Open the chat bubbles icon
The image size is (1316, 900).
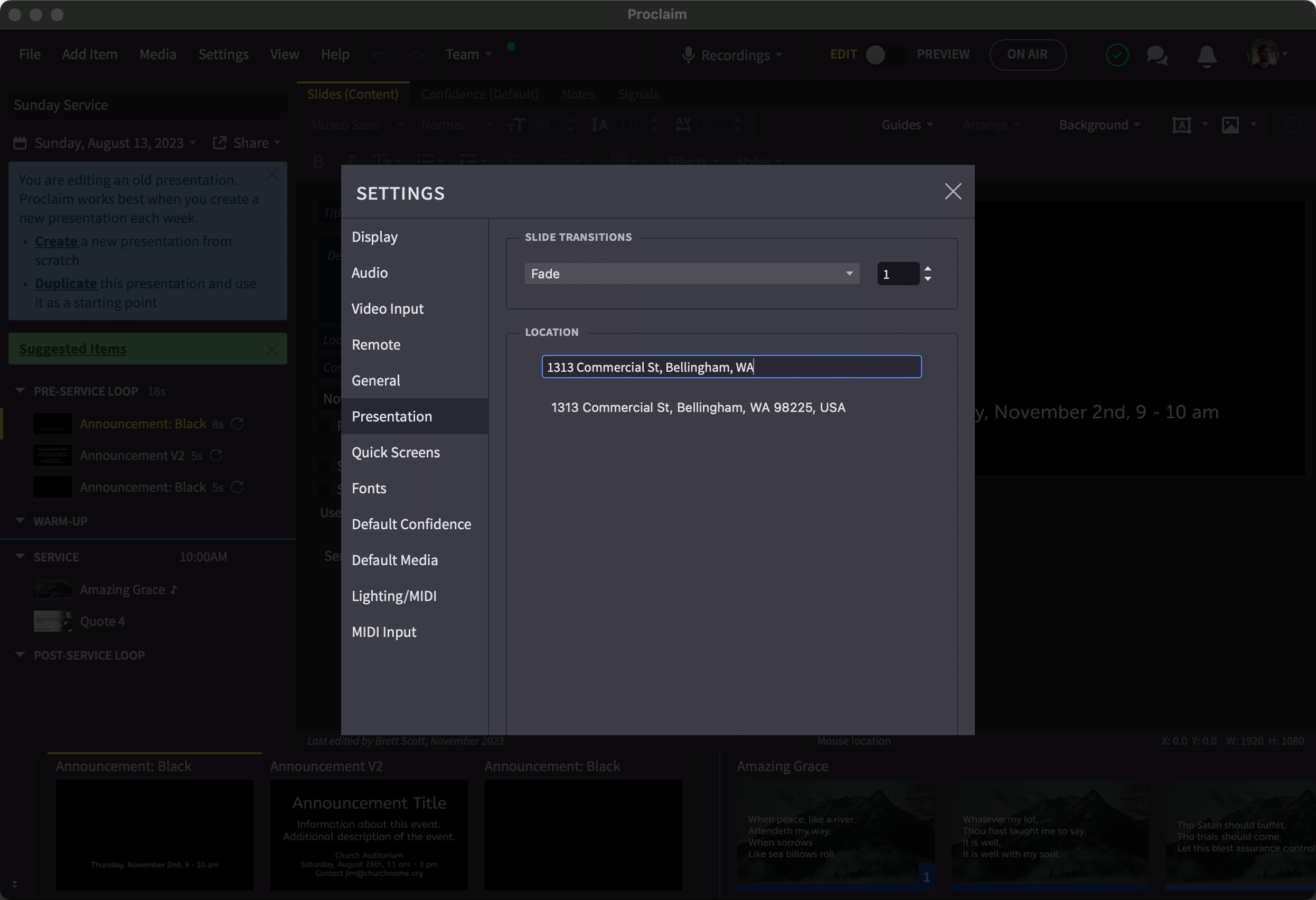(x=1157, y=55)
